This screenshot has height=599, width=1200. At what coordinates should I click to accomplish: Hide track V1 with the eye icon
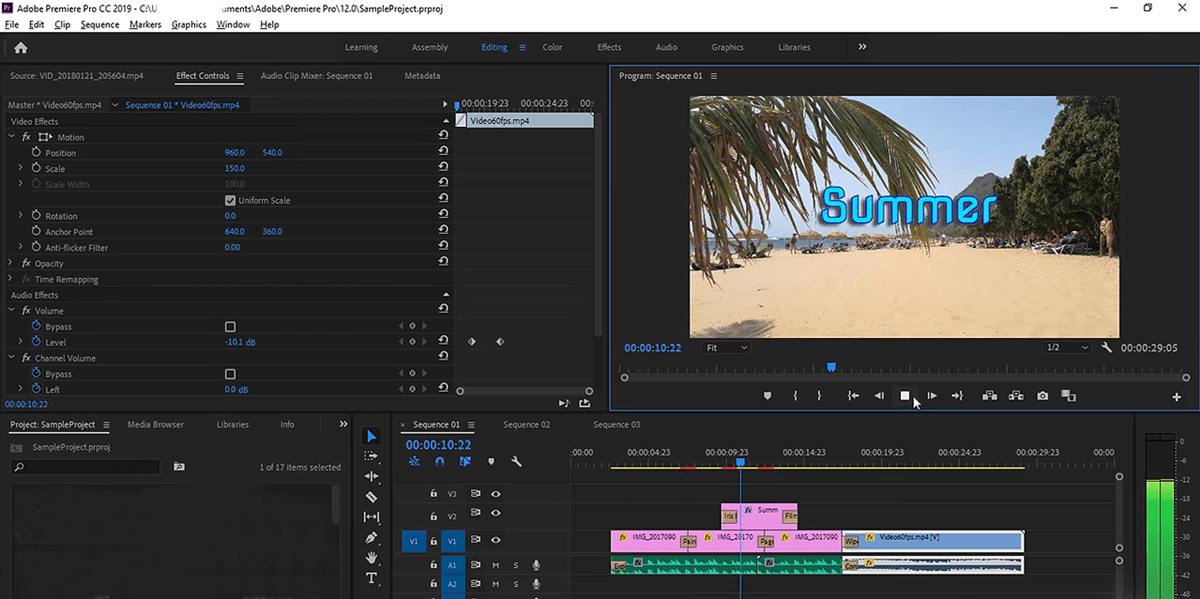(495, 541)
